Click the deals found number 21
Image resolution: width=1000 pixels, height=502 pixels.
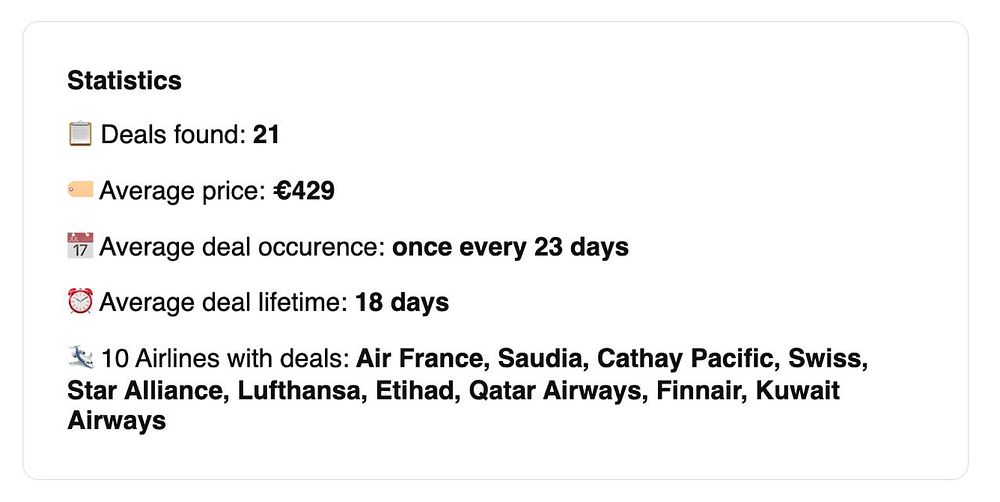click(x=266, y=134)
